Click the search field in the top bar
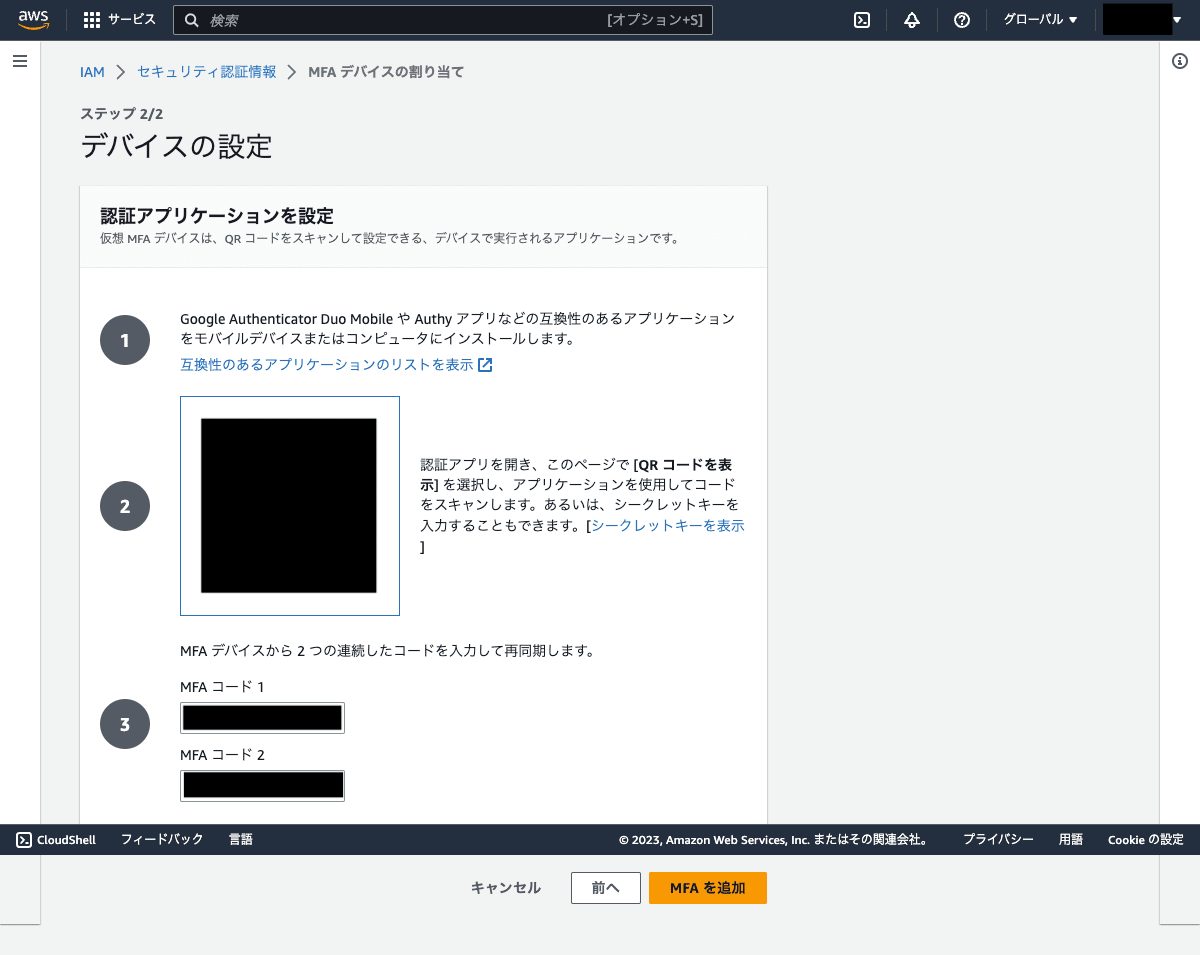 click(443, 20)
